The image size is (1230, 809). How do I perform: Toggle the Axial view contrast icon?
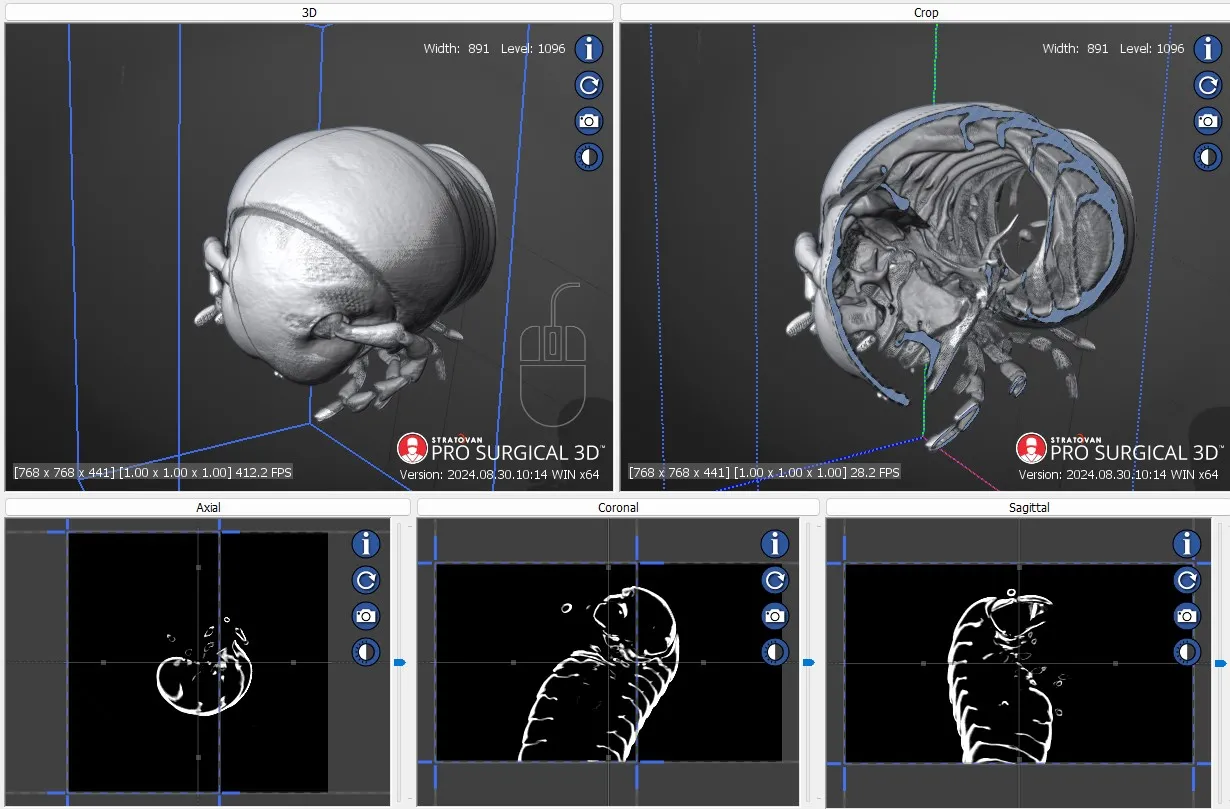(366, 652)
